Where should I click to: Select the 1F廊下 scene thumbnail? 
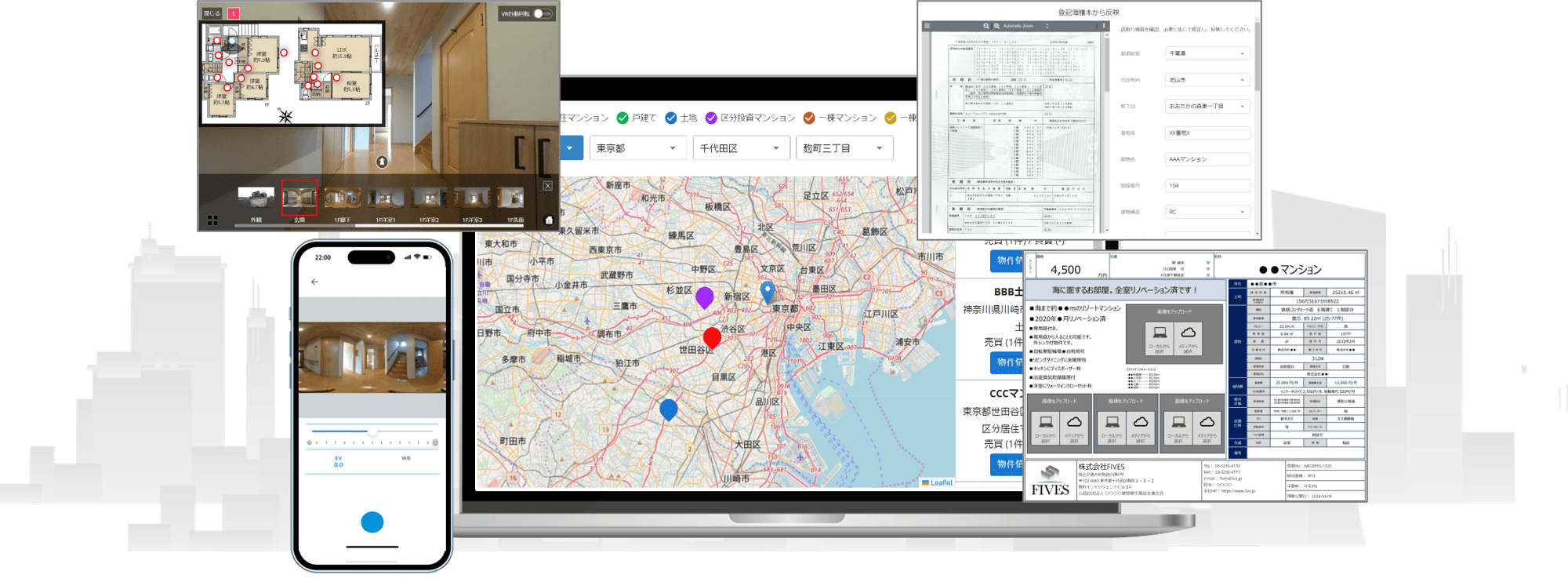(x=343, y=198)
